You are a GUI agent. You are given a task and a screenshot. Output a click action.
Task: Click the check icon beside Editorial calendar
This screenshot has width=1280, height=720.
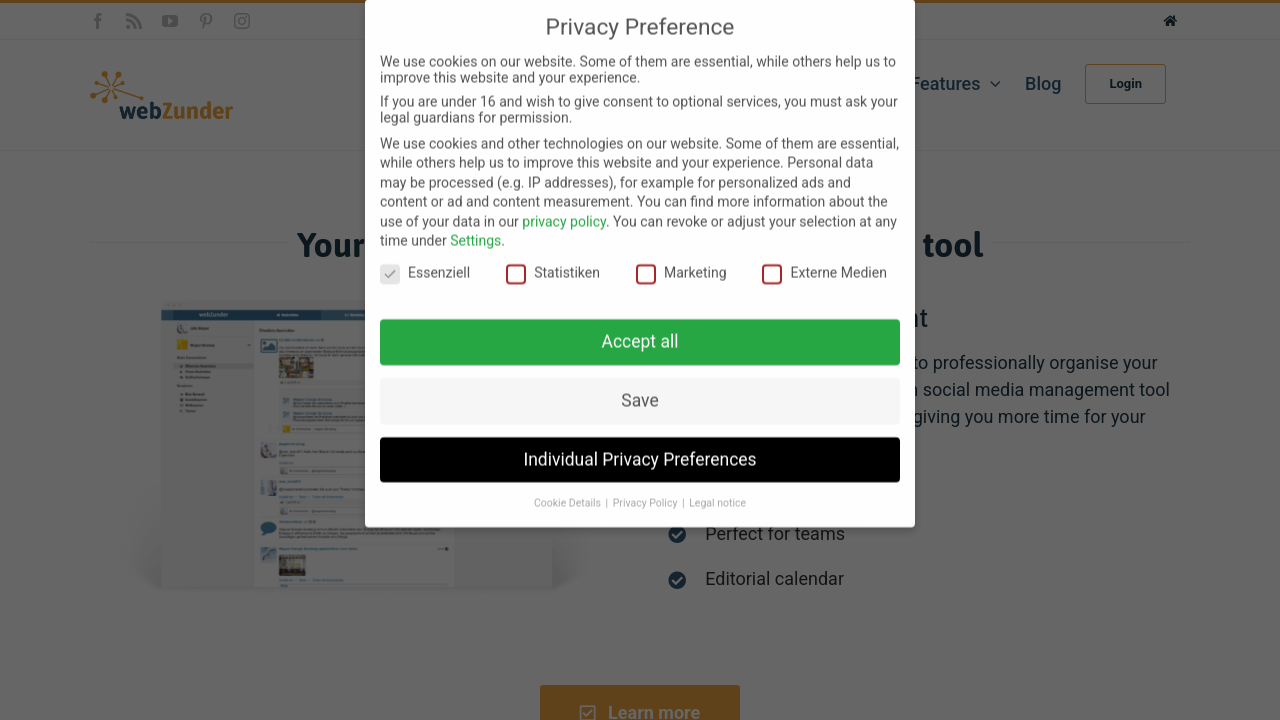pos(677,580)
